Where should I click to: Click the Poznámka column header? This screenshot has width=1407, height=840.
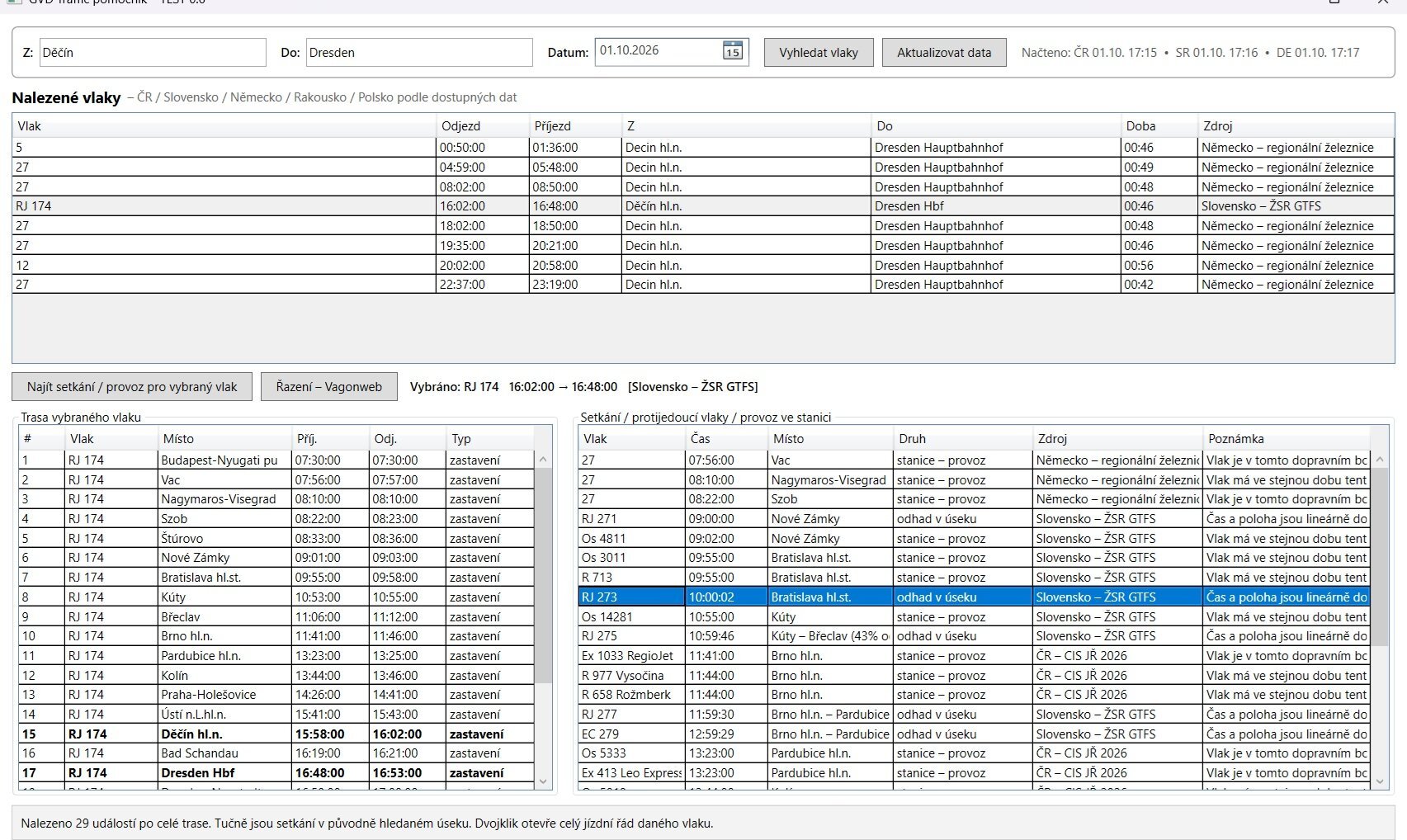[1286, 439]
